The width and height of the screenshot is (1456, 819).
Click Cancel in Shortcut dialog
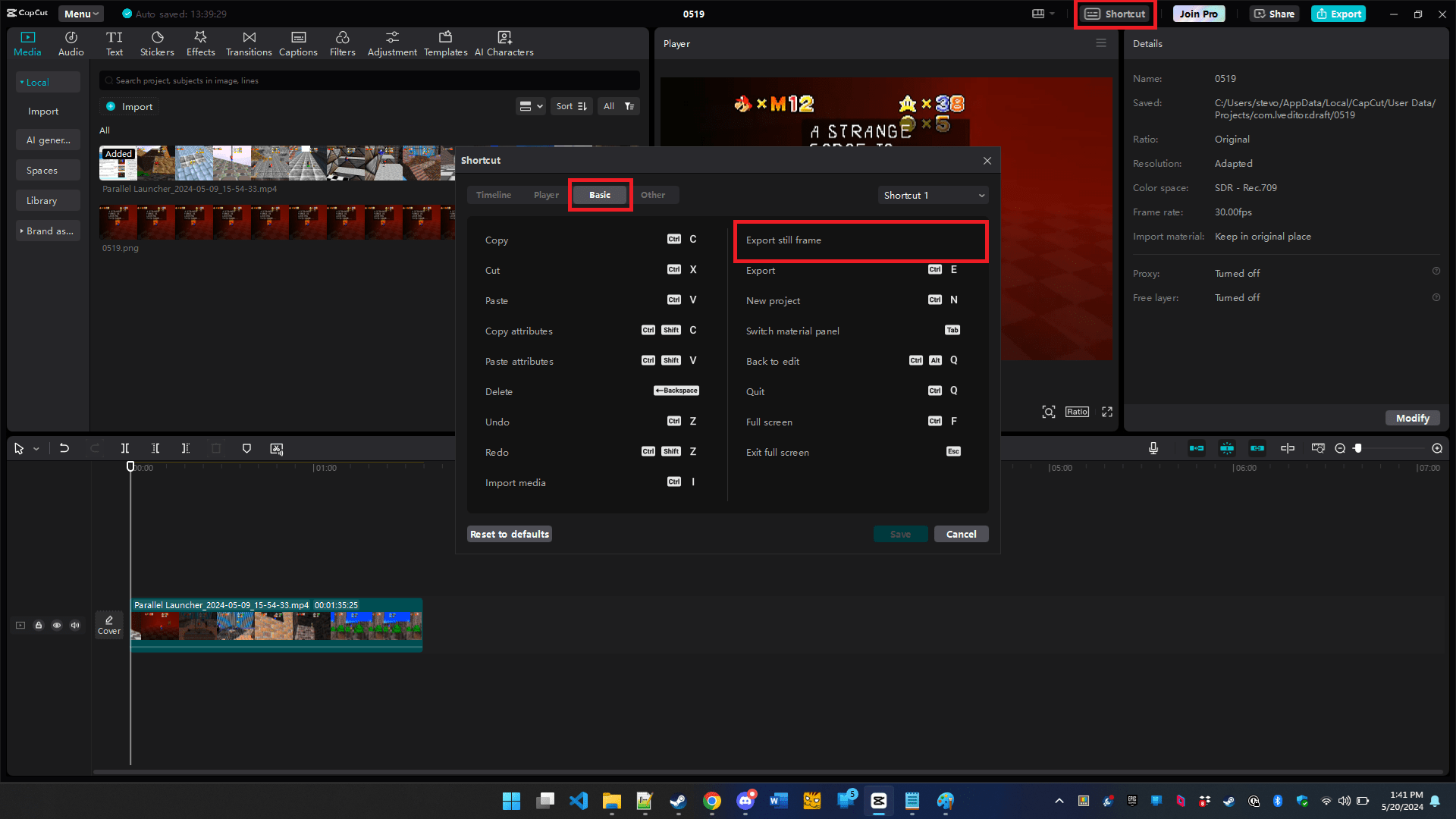[x=961, y=534]
